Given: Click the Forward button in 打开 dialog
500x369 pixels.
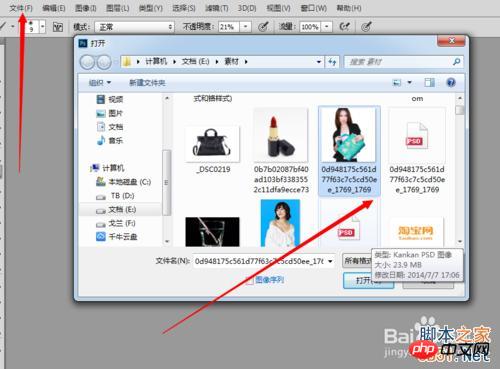Looking at the screenshot, I should click(104, 62).
